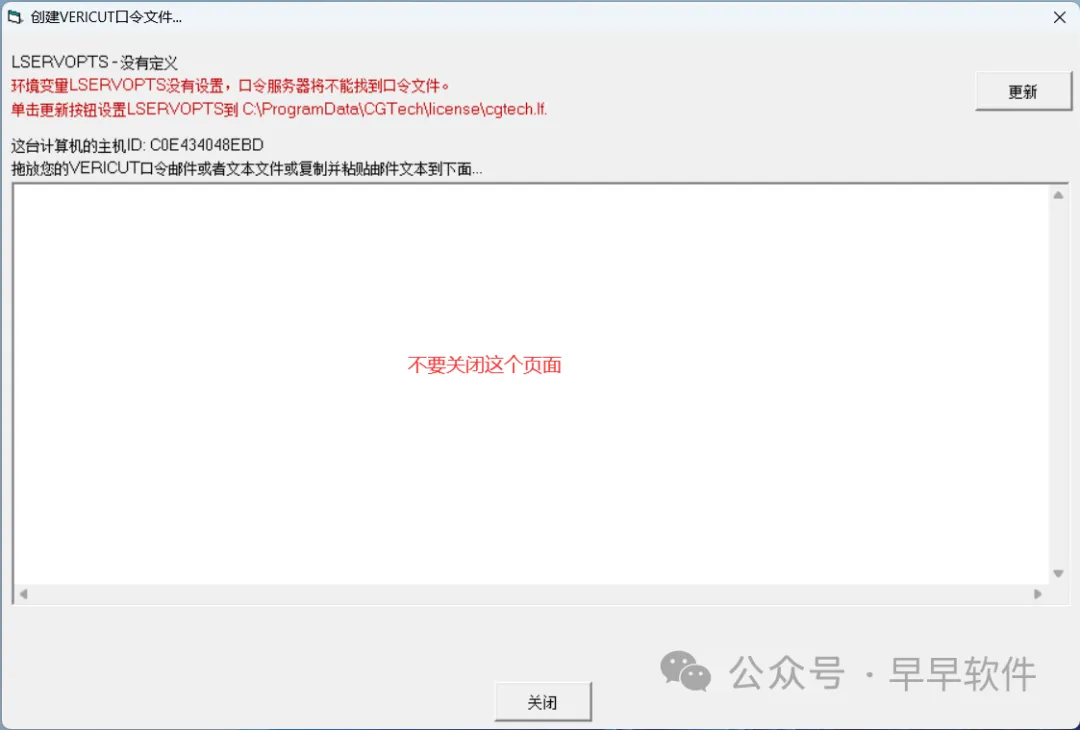Close the dialog with the X button
This screenshot has height=730, width=1080.
[1059, 17]
